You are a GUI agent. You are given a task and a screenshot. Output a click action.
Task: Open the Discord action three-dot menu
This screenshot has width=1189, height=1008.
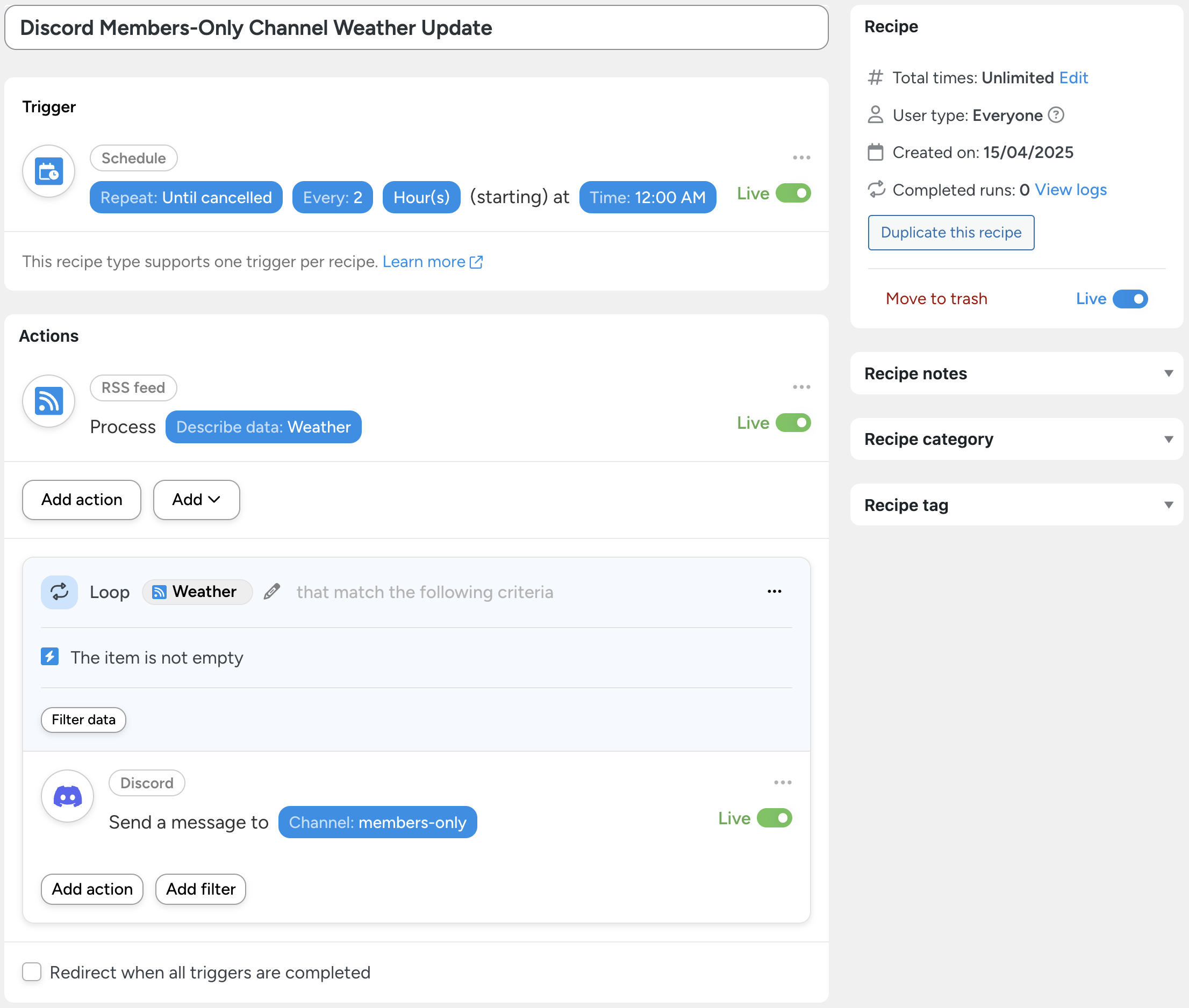point(783,783)
